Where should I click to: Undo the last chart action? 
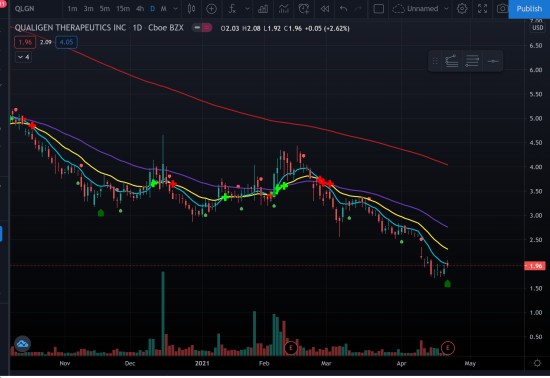(343, 9)
